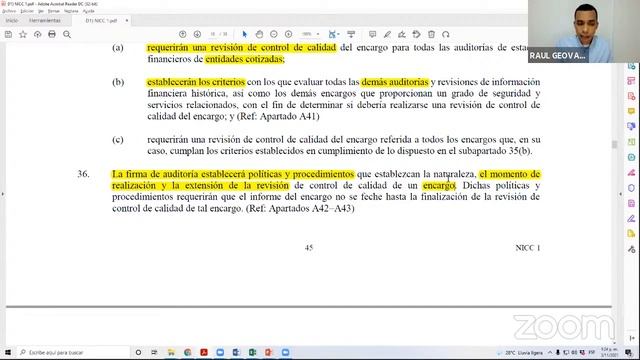The height and width of the screenshot is (360, 640).
Task: Show hidden system tray icons chevron
Action: 550,353
